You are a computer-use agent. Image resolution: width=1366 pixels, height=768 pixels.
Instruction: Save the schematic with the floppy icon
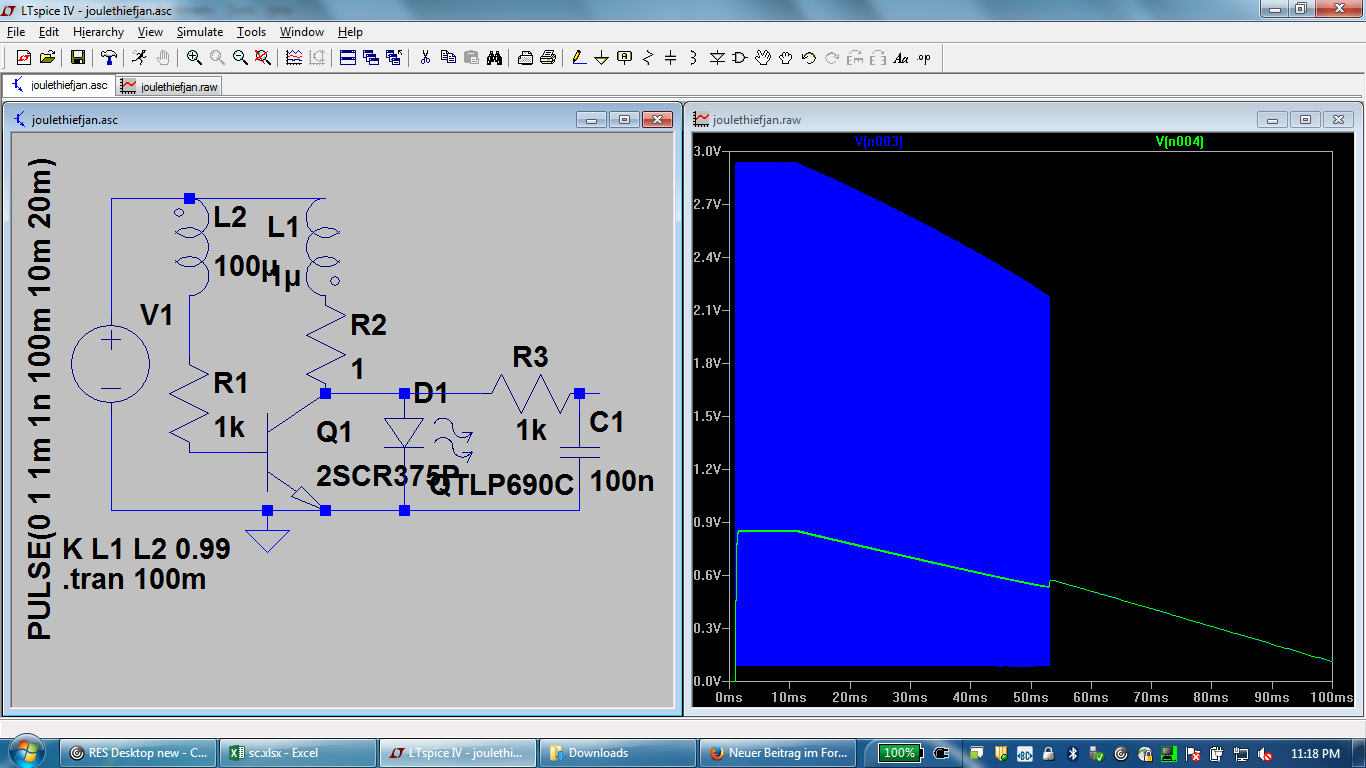tap(77, 58)
